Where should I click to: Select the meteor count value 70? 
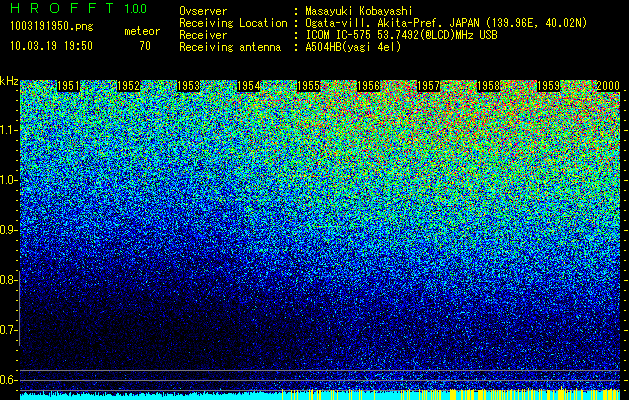(145, 46)
